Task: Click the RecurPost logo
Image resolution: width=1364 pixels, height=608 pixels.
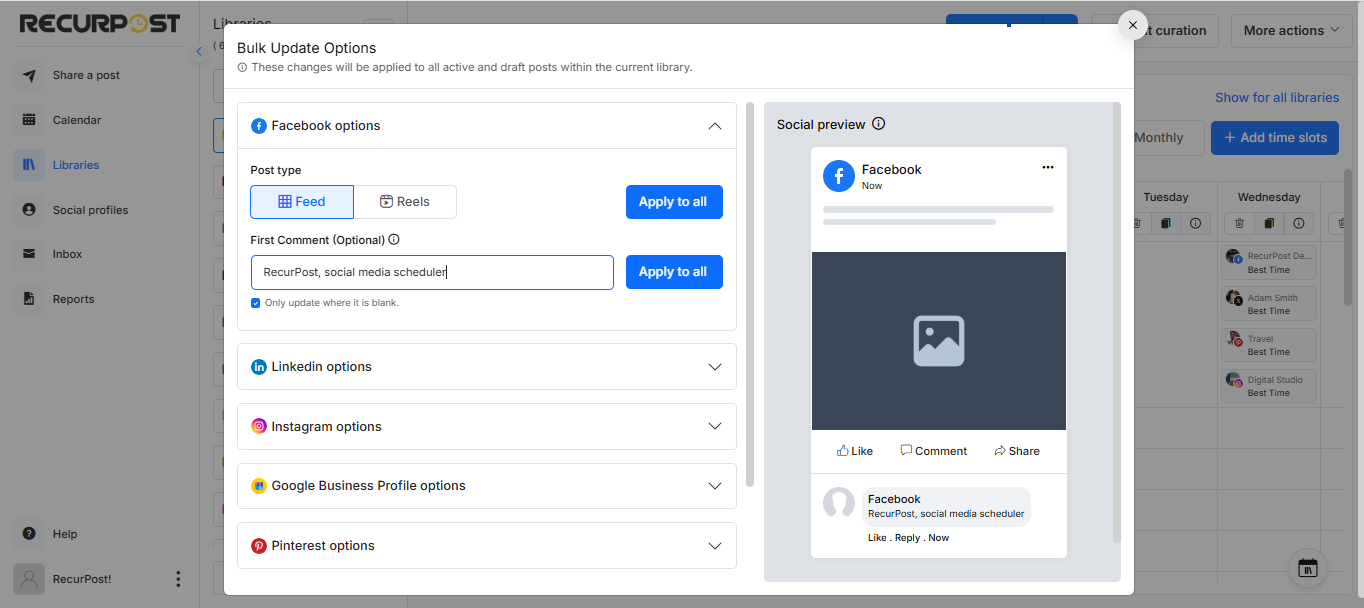Action: pos(100,23)
